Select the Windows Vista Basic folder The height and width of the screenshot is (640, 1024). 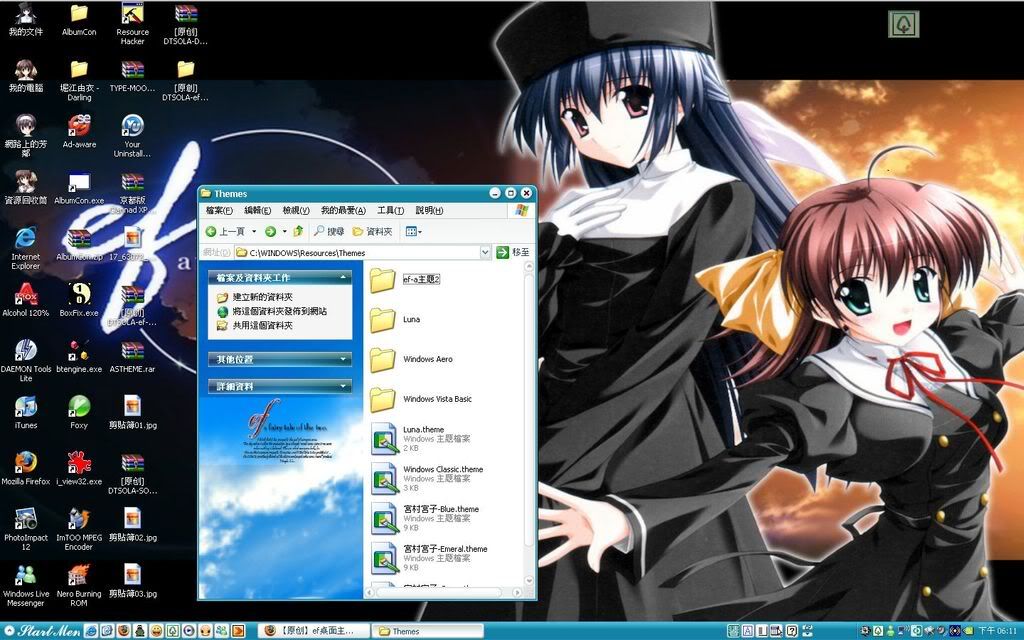[421, 399]
